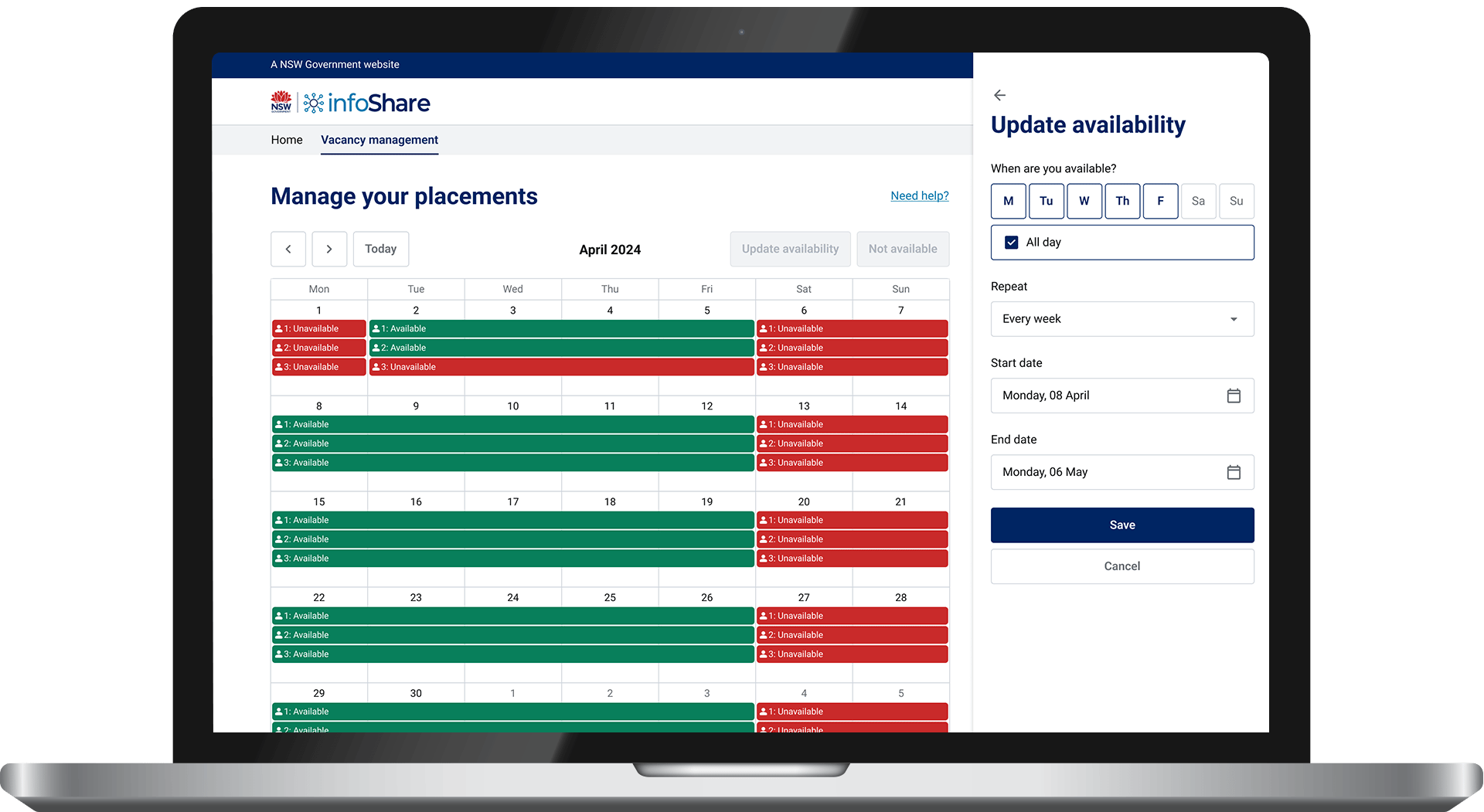This screenshot has height=812, width=1484.
Task: Open the End date field Monday, 06 May
Action: click(x=1122, y=472)
